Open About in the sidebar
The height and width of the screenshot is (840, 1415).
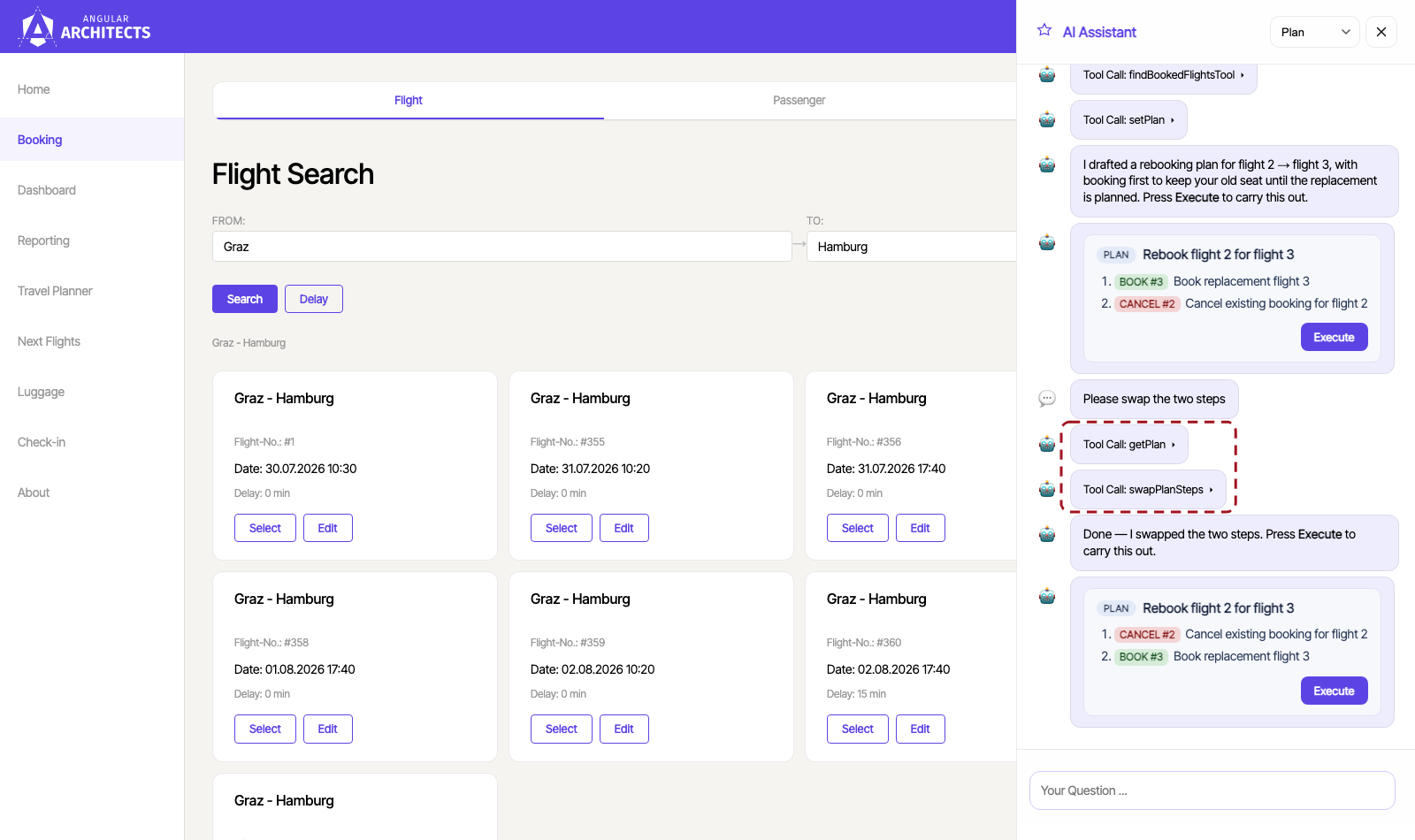tap(92, 493)
